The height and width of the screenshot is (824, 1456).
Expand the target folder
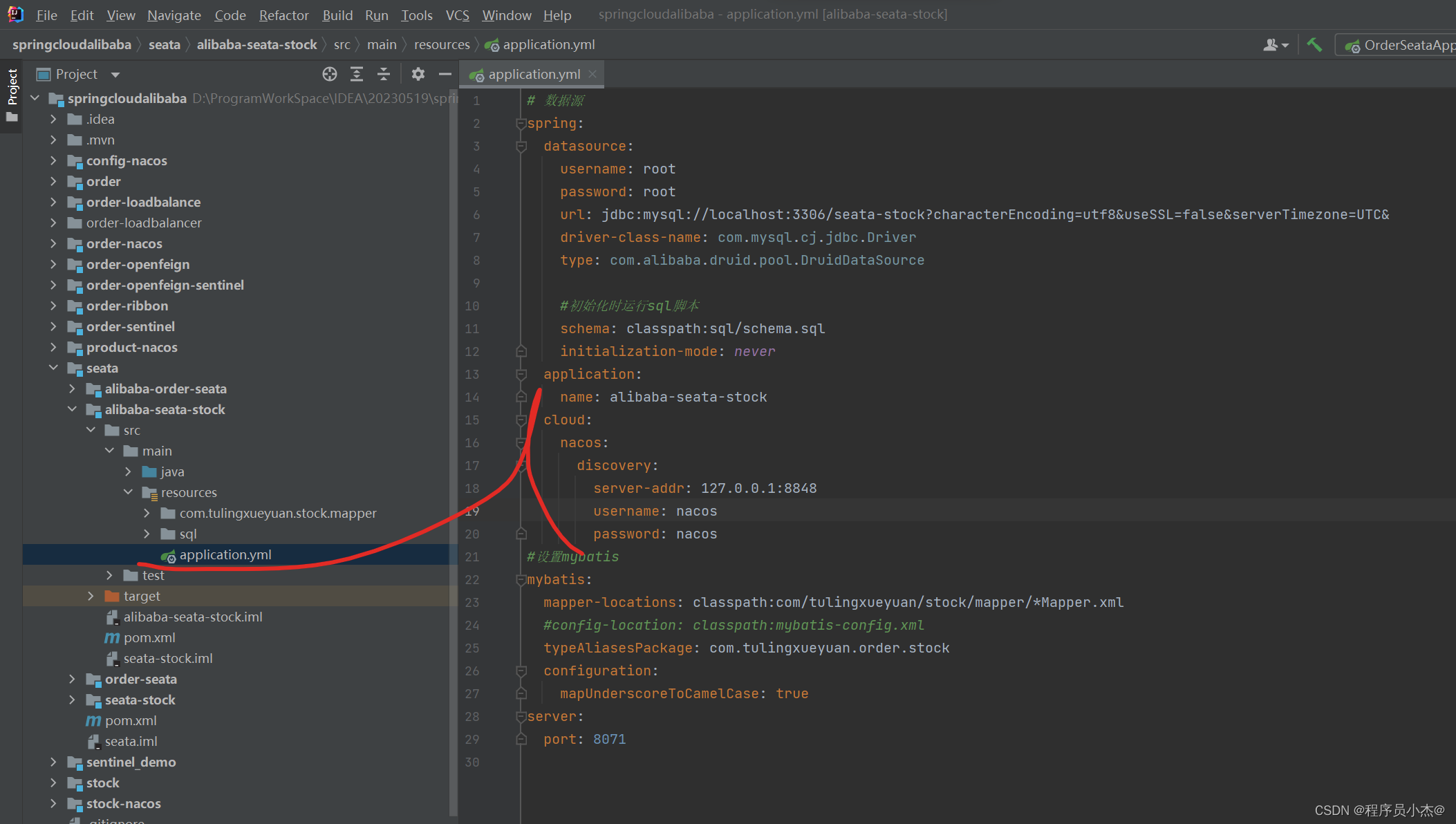coord(91,596)
